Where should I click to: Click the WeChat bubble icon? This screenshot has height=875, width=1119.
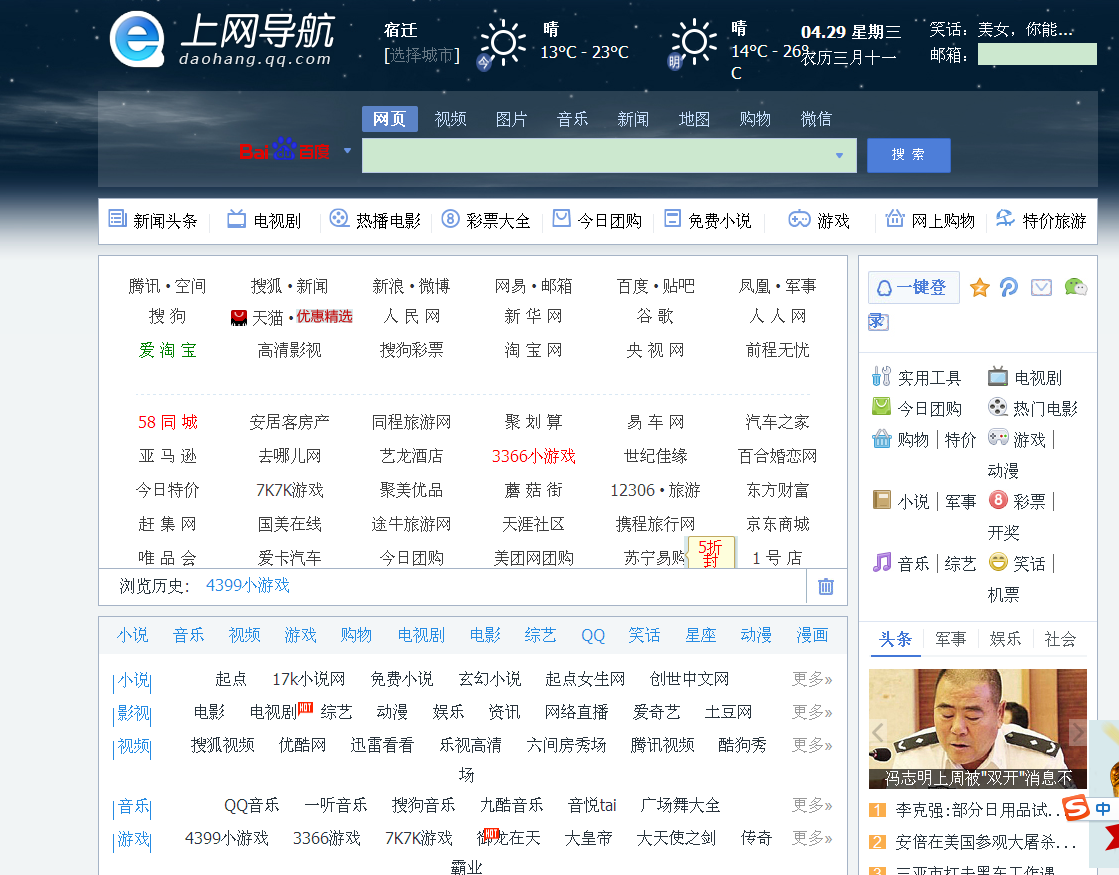(x=1075, y=288)
